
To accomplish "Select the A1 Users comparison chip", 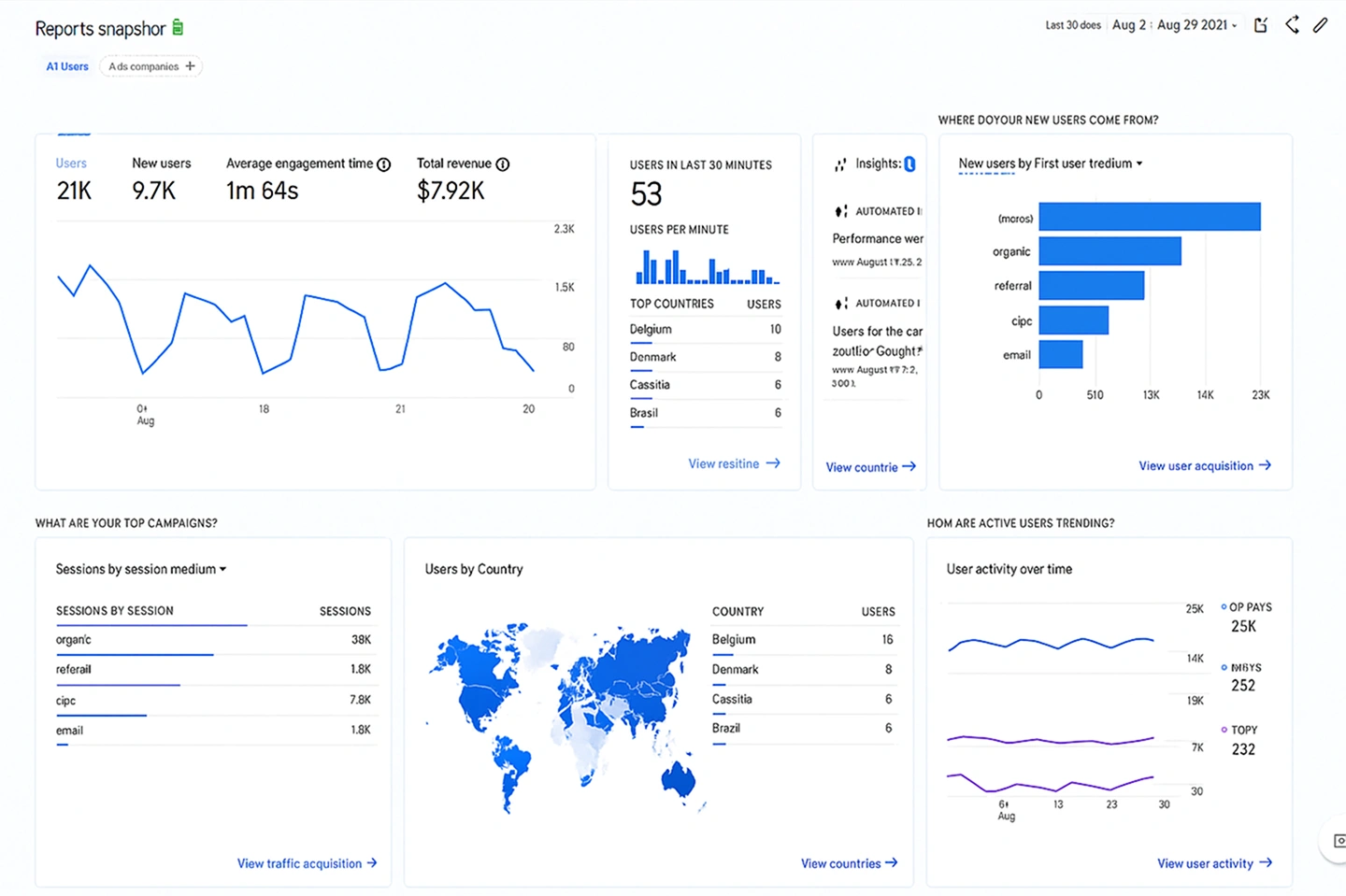I will [67, 66].
